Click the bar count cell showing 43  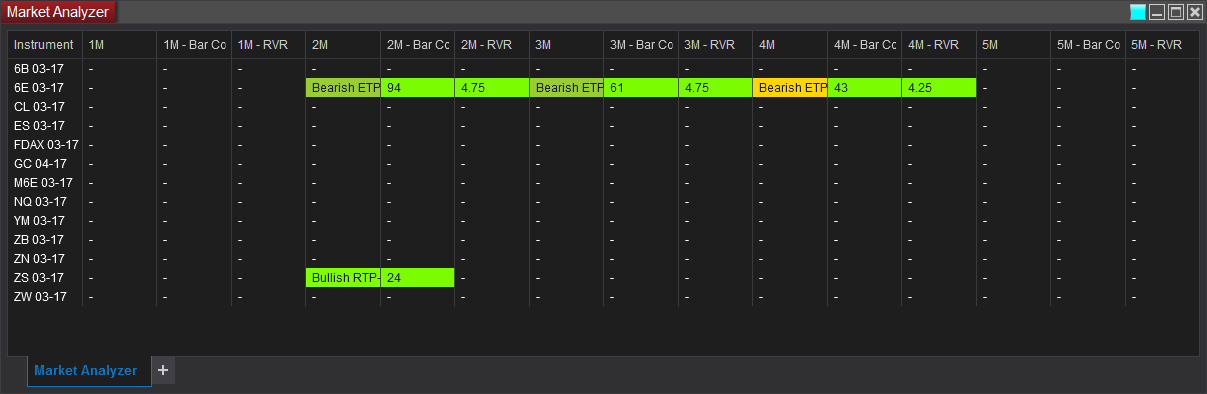(864, 87)
